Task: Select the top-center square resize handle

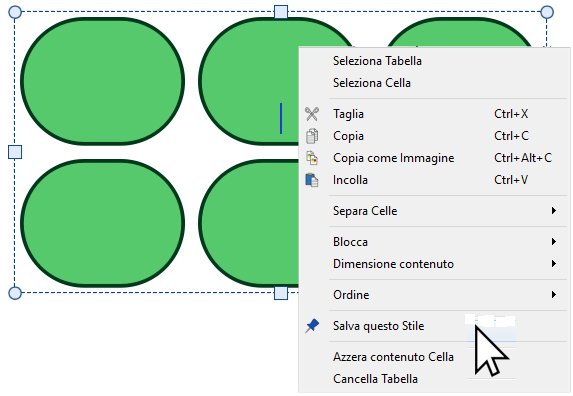Action: [x=281, y=12]
